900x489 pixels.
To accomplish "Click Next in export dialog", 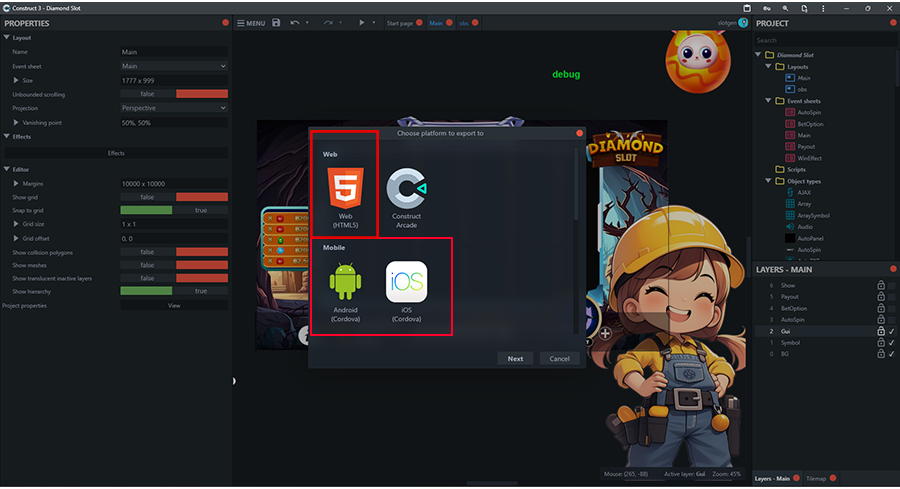I will point(515,359).
